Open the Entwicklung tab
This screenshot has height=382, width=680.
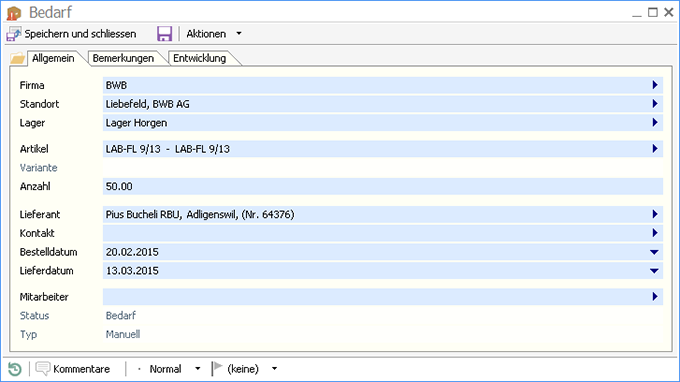point(199,58)
